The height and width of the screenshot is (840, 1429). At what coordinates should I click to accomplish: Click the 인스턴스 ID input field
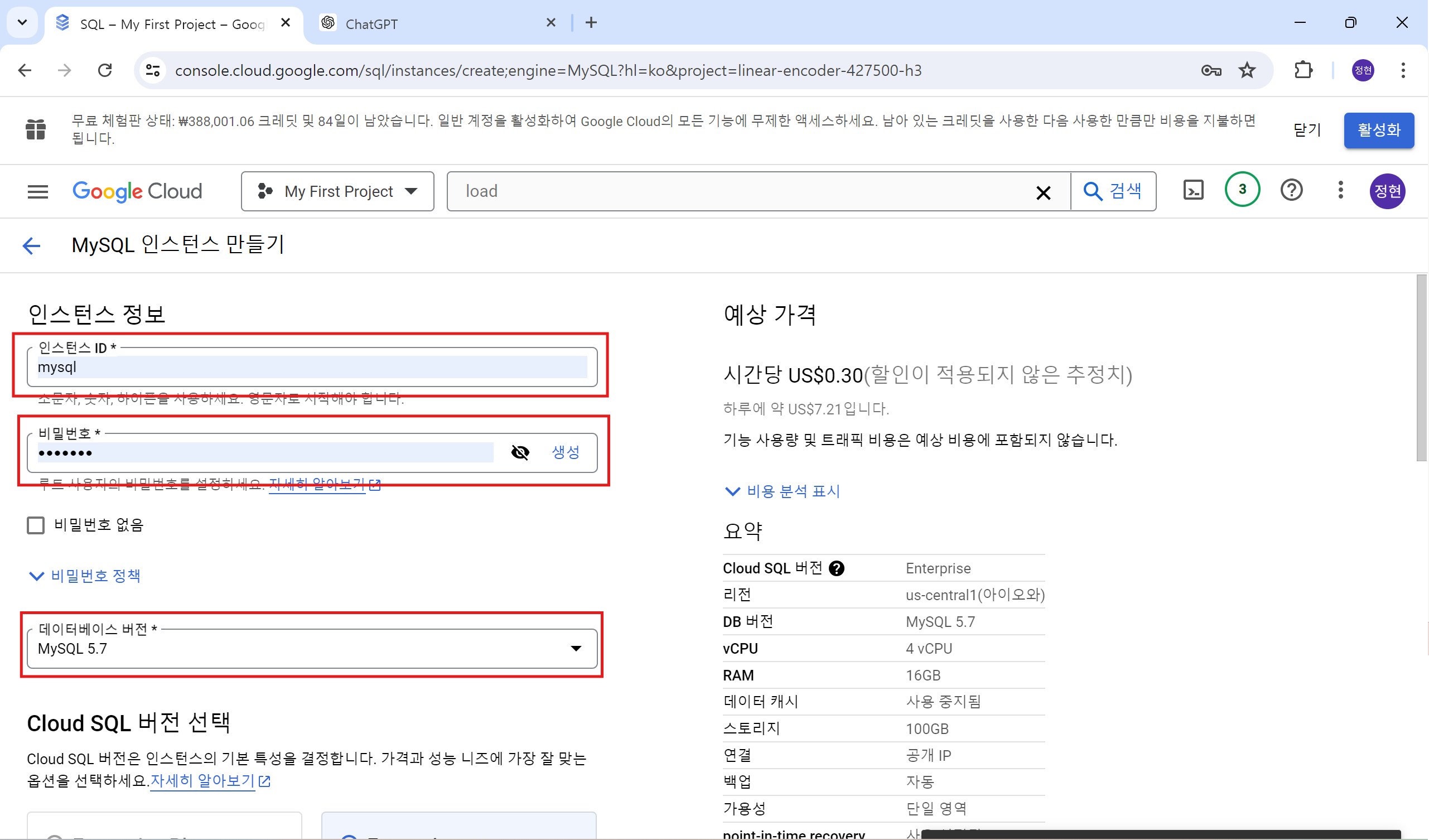[312, 367]
